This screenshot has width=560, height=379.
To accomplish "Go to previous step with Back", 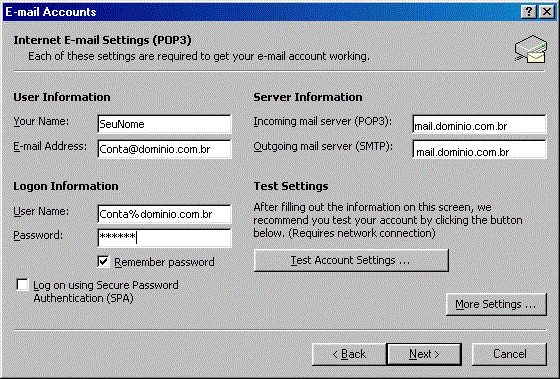I will [349, 354].
